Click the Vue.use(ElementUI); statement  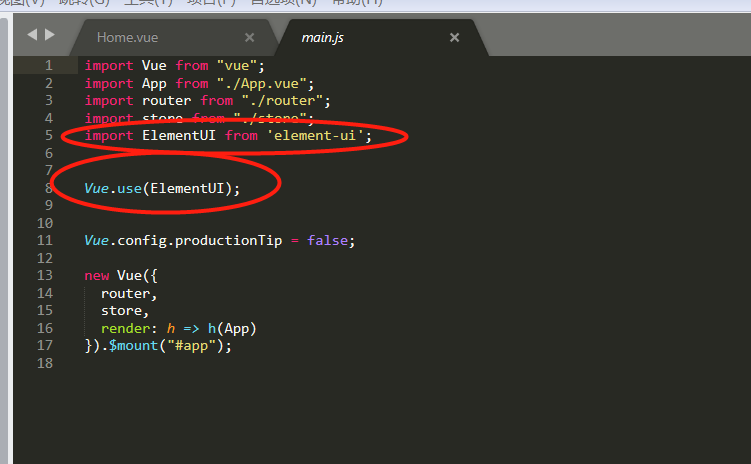coord(162,188)
